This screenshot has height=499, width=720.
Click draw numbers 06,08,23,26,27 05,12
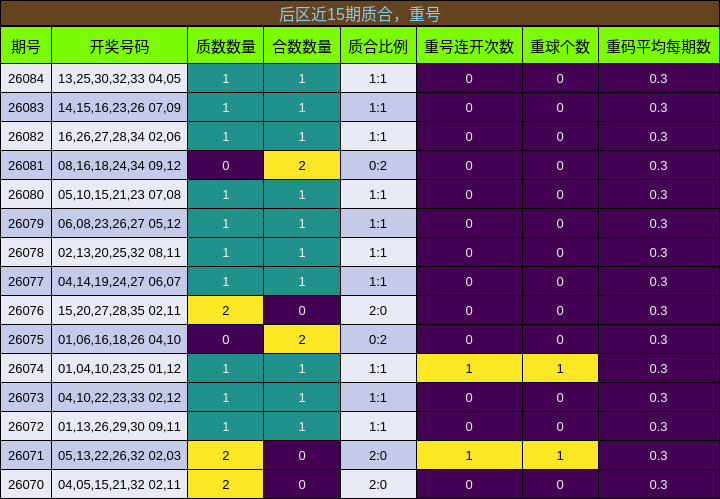coord(119,224)
